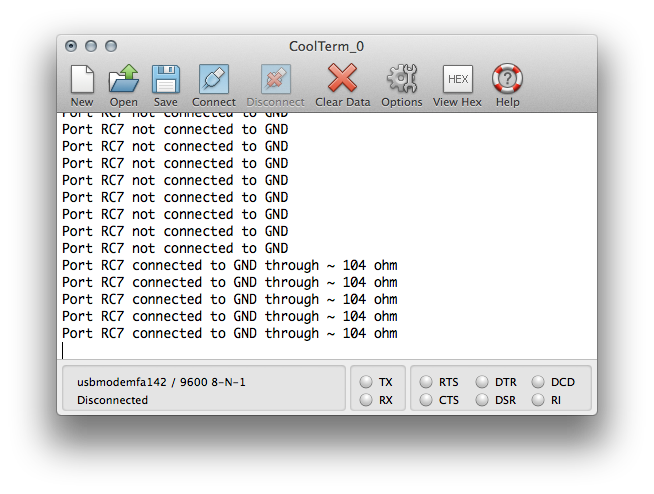Click the New document toolbar icon
Image resolution: width=654 pixels, height=494 pixels.
tap(82, 79)
